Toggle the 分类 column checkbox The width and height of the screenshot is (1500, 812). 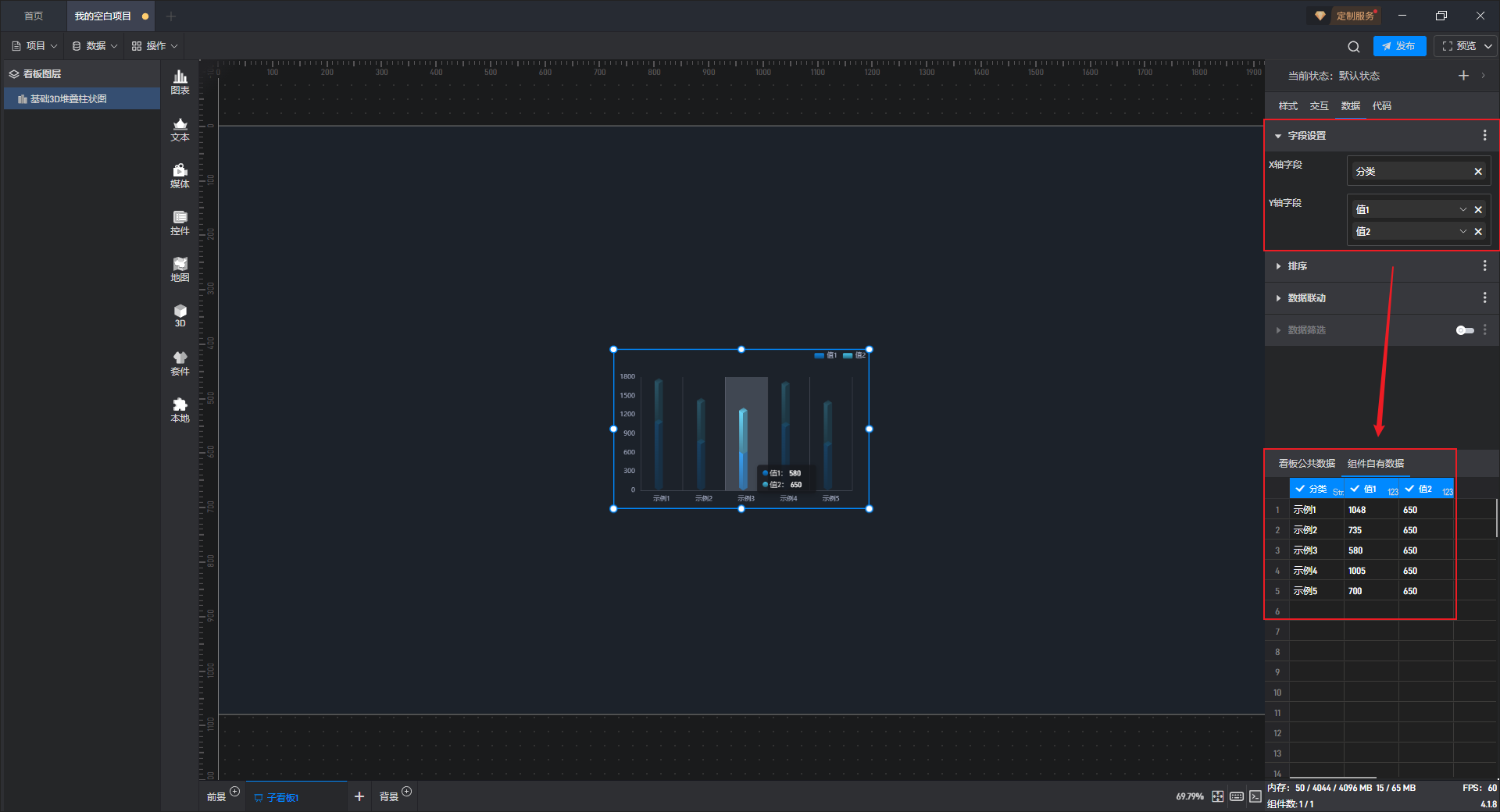click(1300, 489)
